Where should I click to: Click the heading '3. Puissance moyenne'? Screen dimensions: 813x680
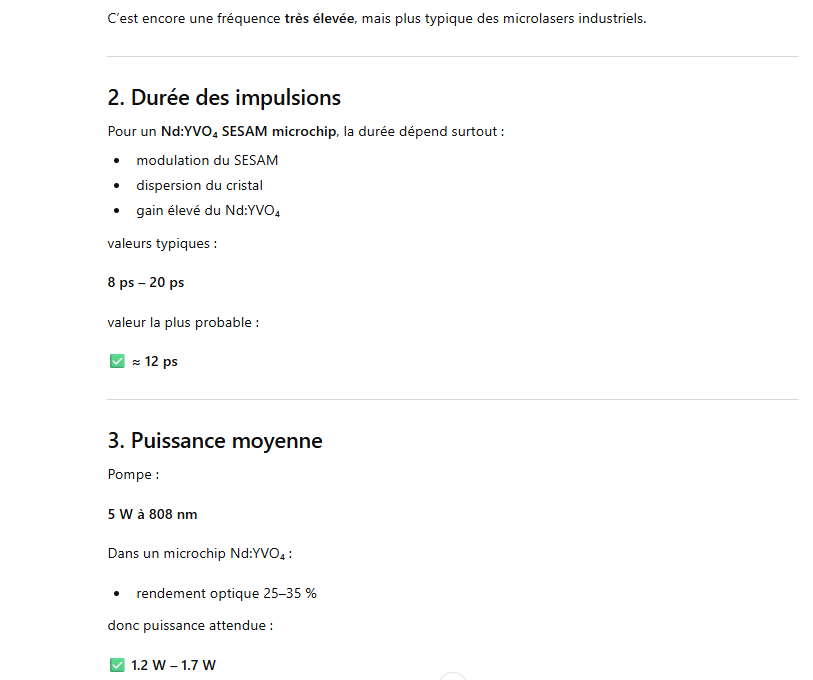(x=215, y=441)
